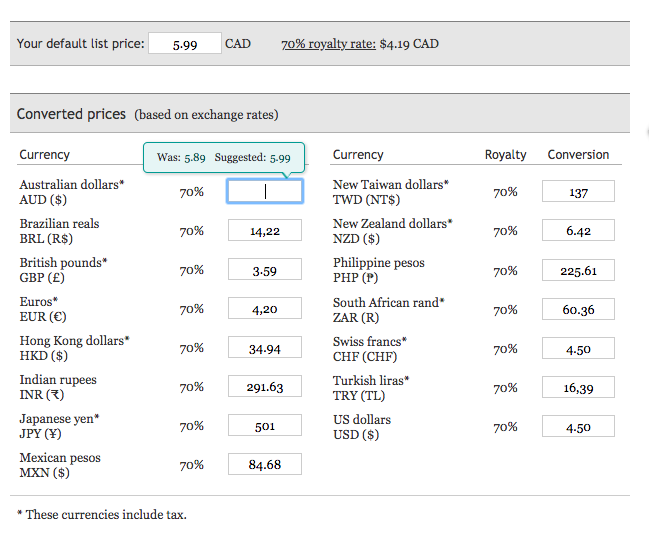The image size is (649, 545).
Task: Click the Converted prices section heading
Action: coord(71,114)
